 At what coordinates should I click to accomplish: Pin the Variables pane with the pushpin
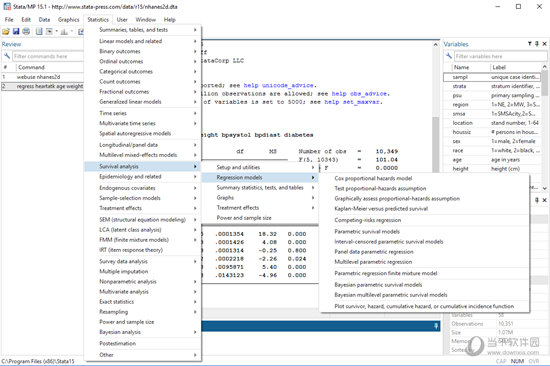coord(537,44)
